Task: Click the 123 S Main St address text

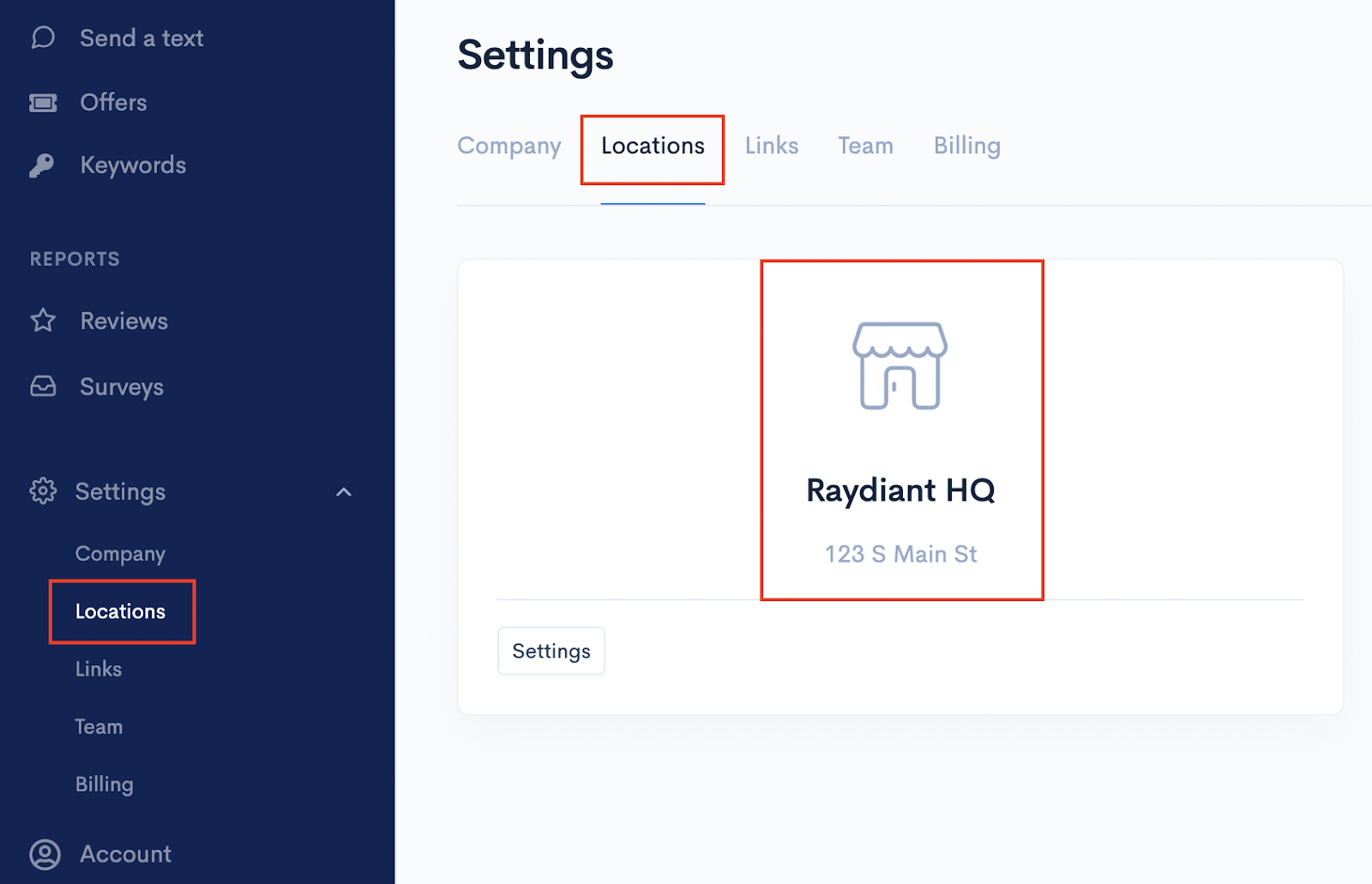Action: coord(900,554)
